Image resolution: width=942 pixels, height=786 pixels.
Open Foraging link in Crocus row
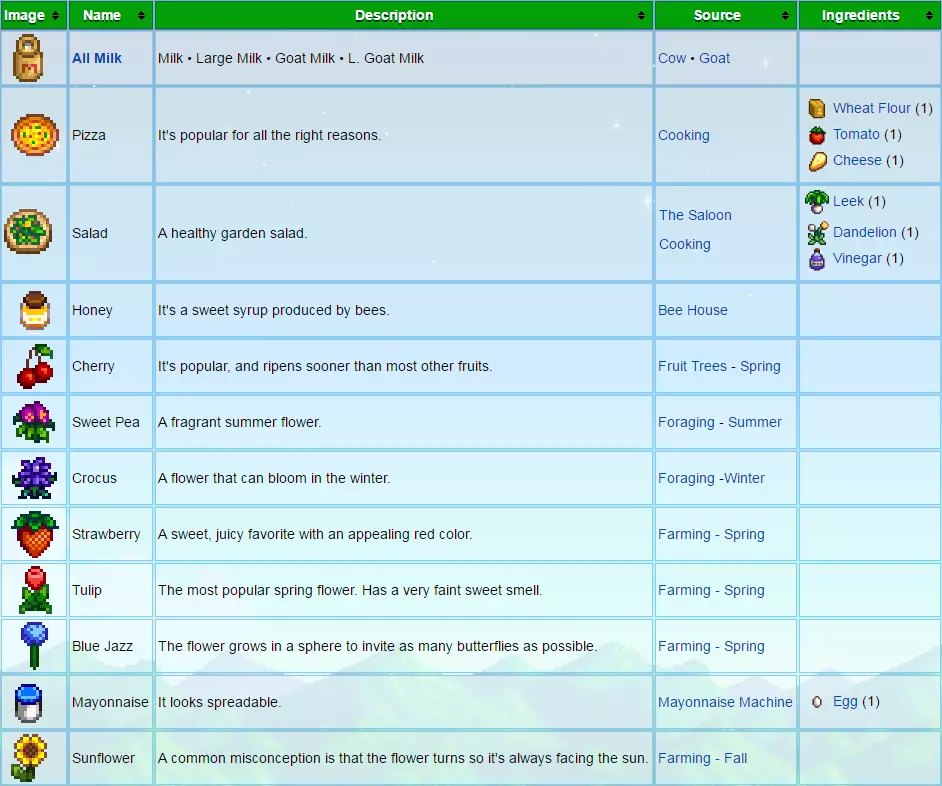[686, 478]
